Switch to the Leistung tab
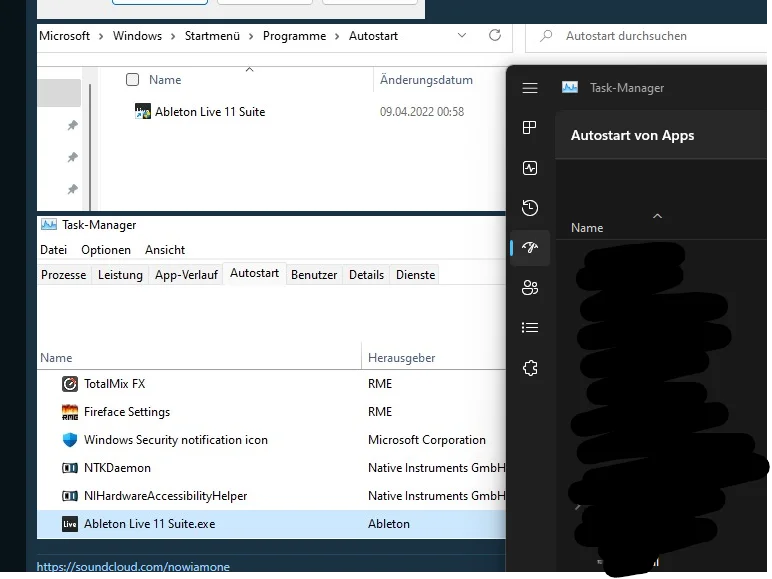Image resolution: width=772 pixels, height=579 pixels. tap(120, 275)
